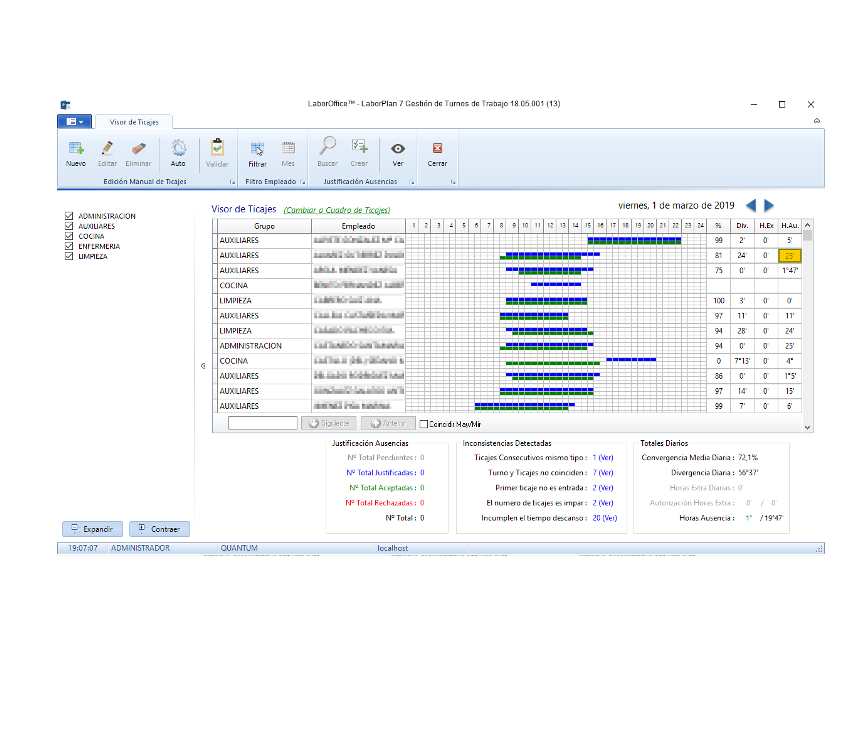Open Ver link for Primer ticaje no es entrada

pos(603,488)
